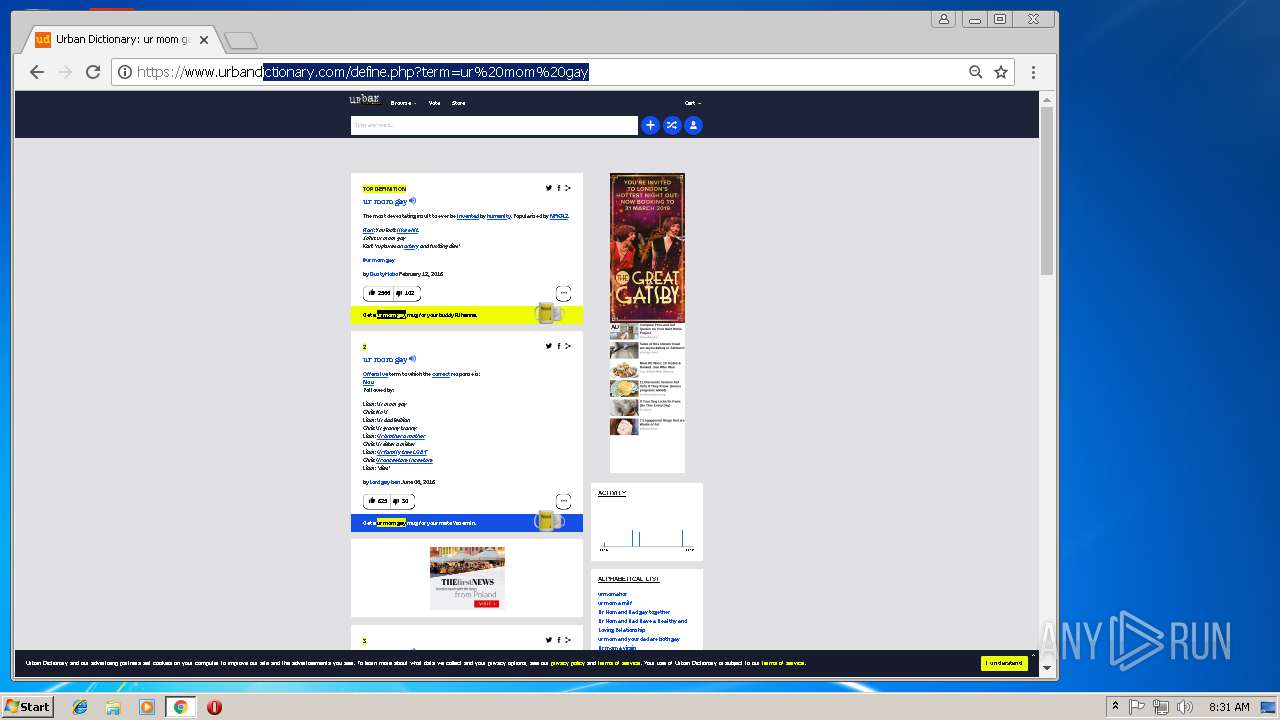Click The First News advertisement

coord(467,578)
